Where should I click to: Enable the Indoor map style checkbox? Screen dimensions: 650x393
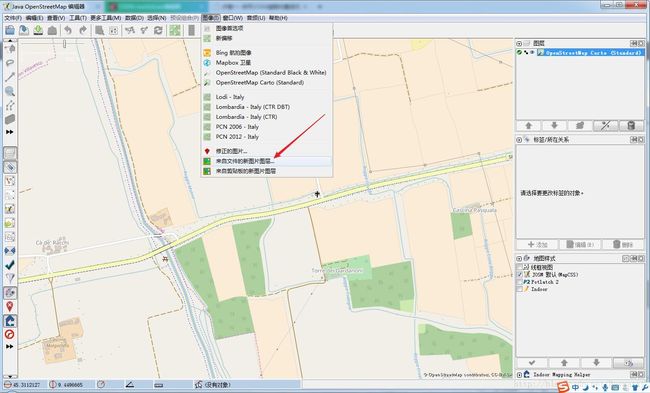[x=519, y=289]
